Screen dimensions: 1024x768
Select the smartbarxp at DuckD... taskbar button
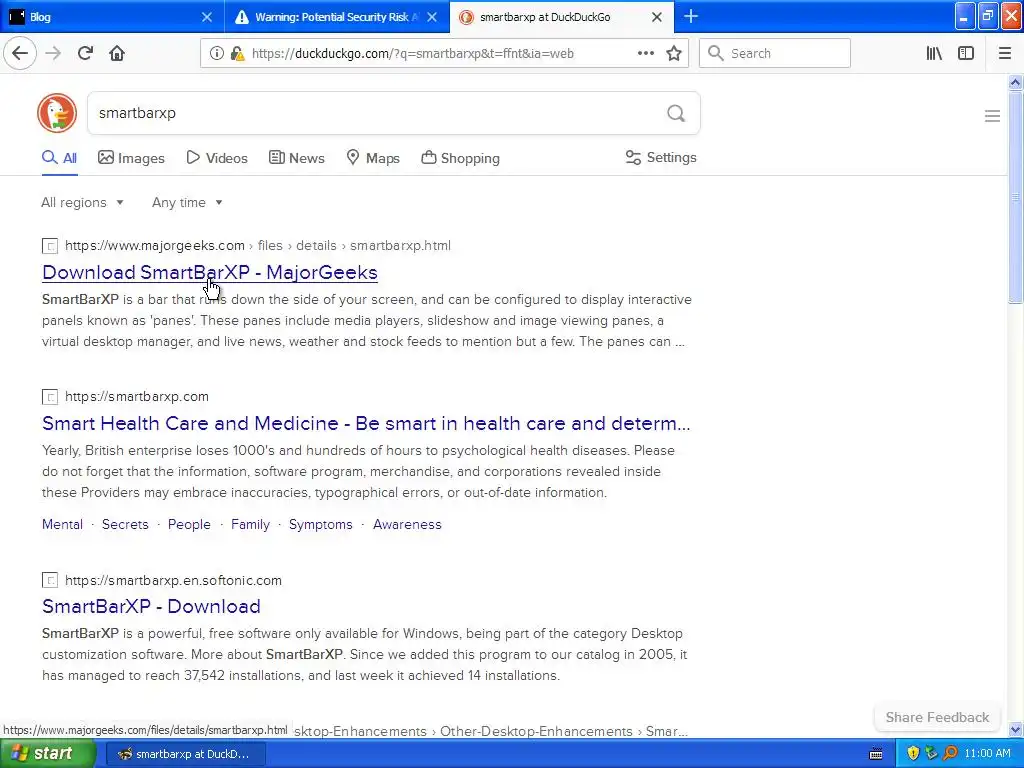185,754
